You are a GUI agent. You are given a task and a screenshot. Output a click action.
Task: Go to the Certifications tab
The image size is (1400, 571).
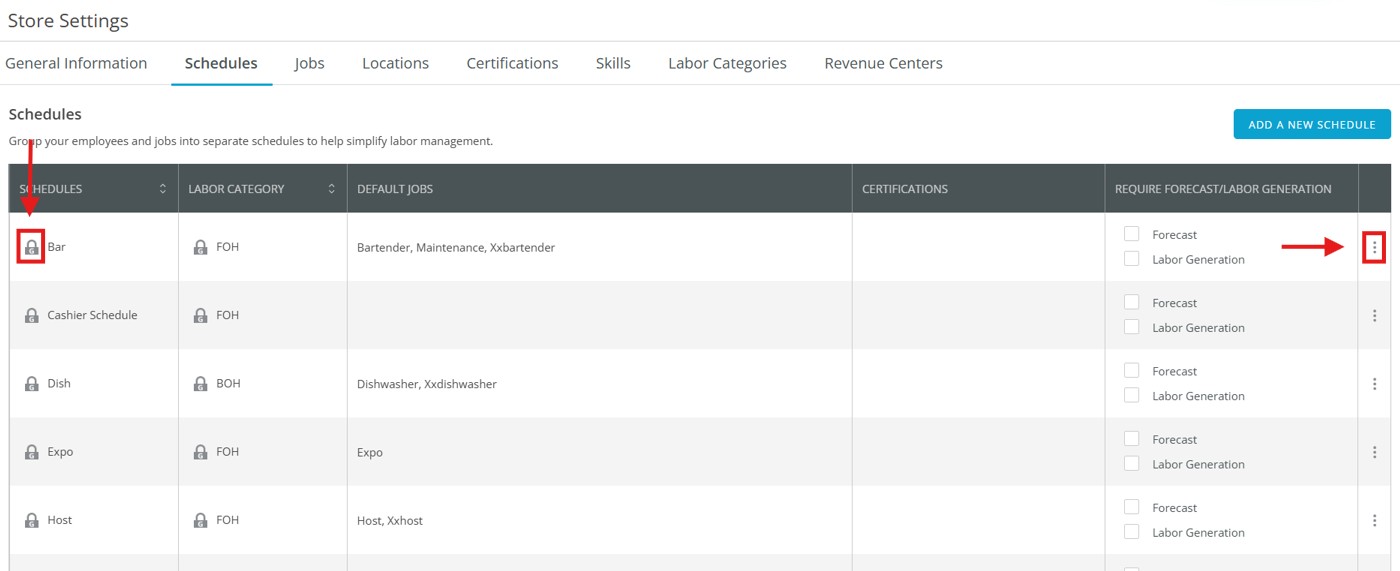(x=512, y=63)
